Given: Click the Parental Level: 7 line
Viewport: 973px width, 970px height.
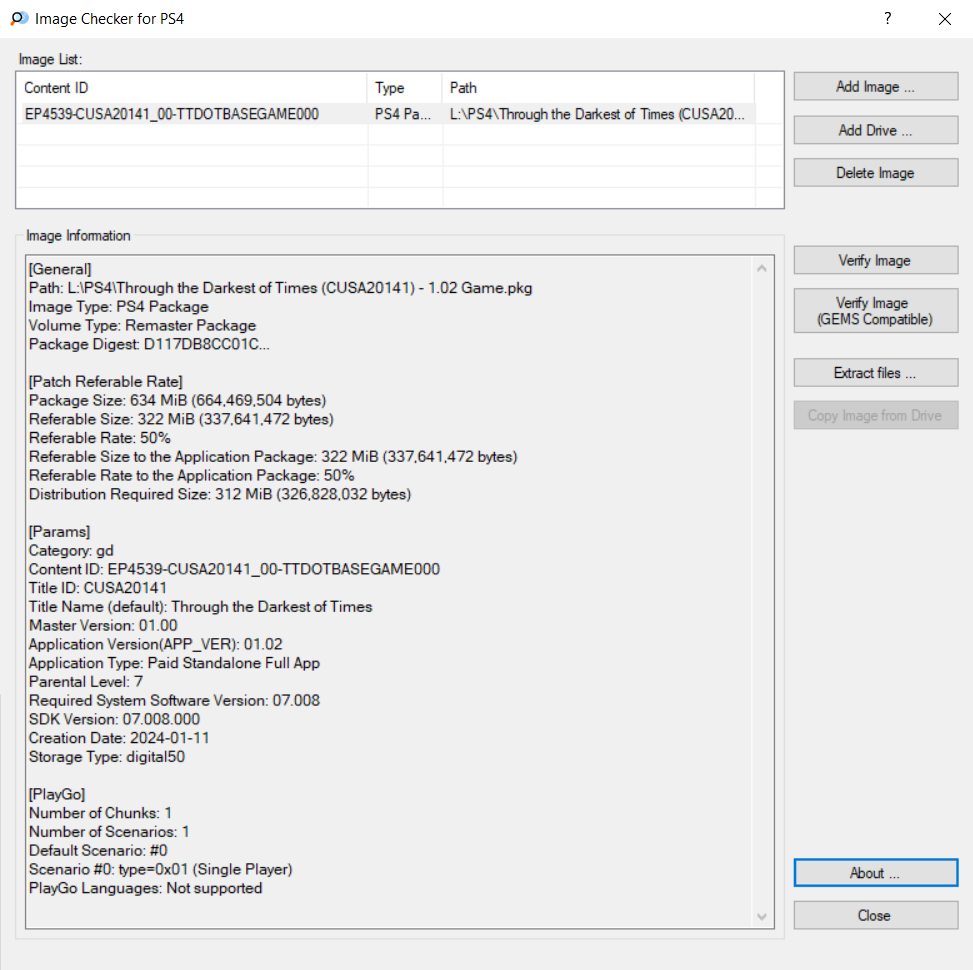Looking at the screenshot, I should [x=86, y=681].
